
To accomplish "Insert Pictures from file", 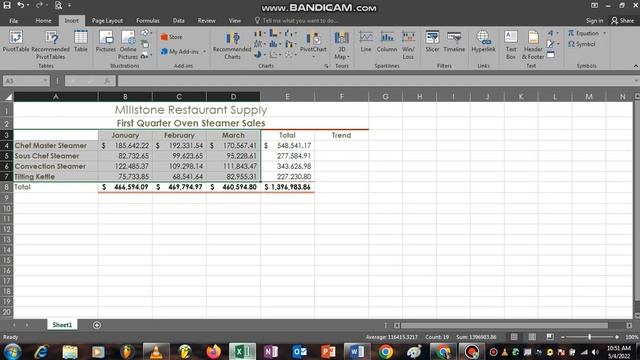I will [106, 41].
